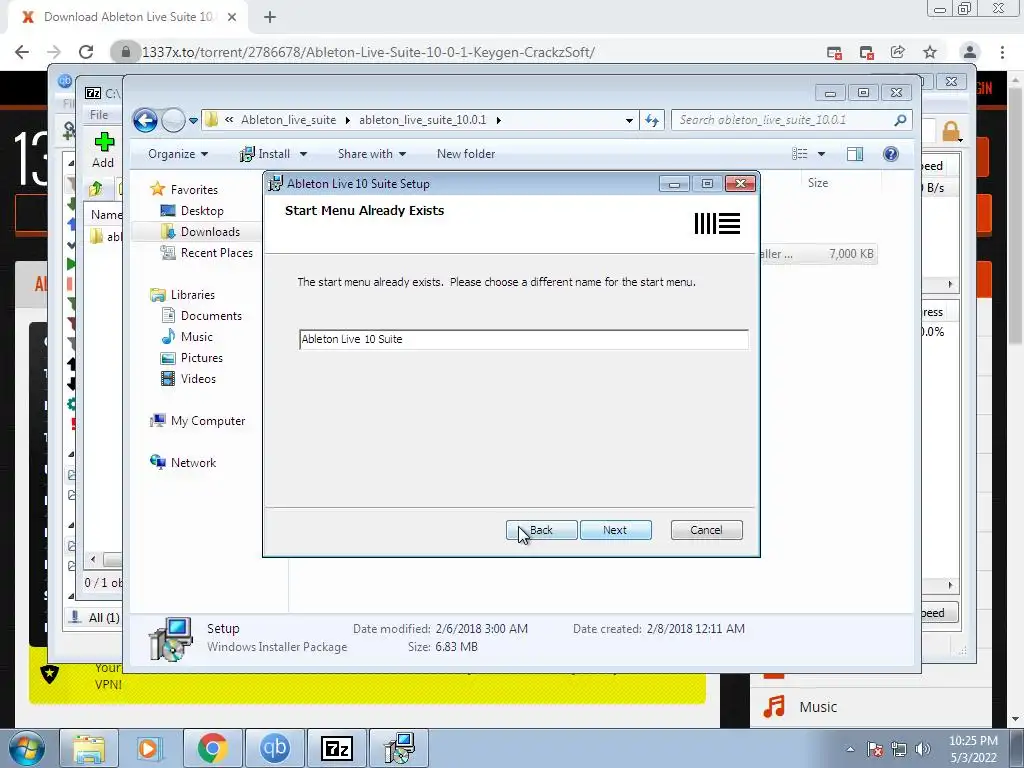Open a new browser tab
The image size is (1024, 768).
[270, 17]
